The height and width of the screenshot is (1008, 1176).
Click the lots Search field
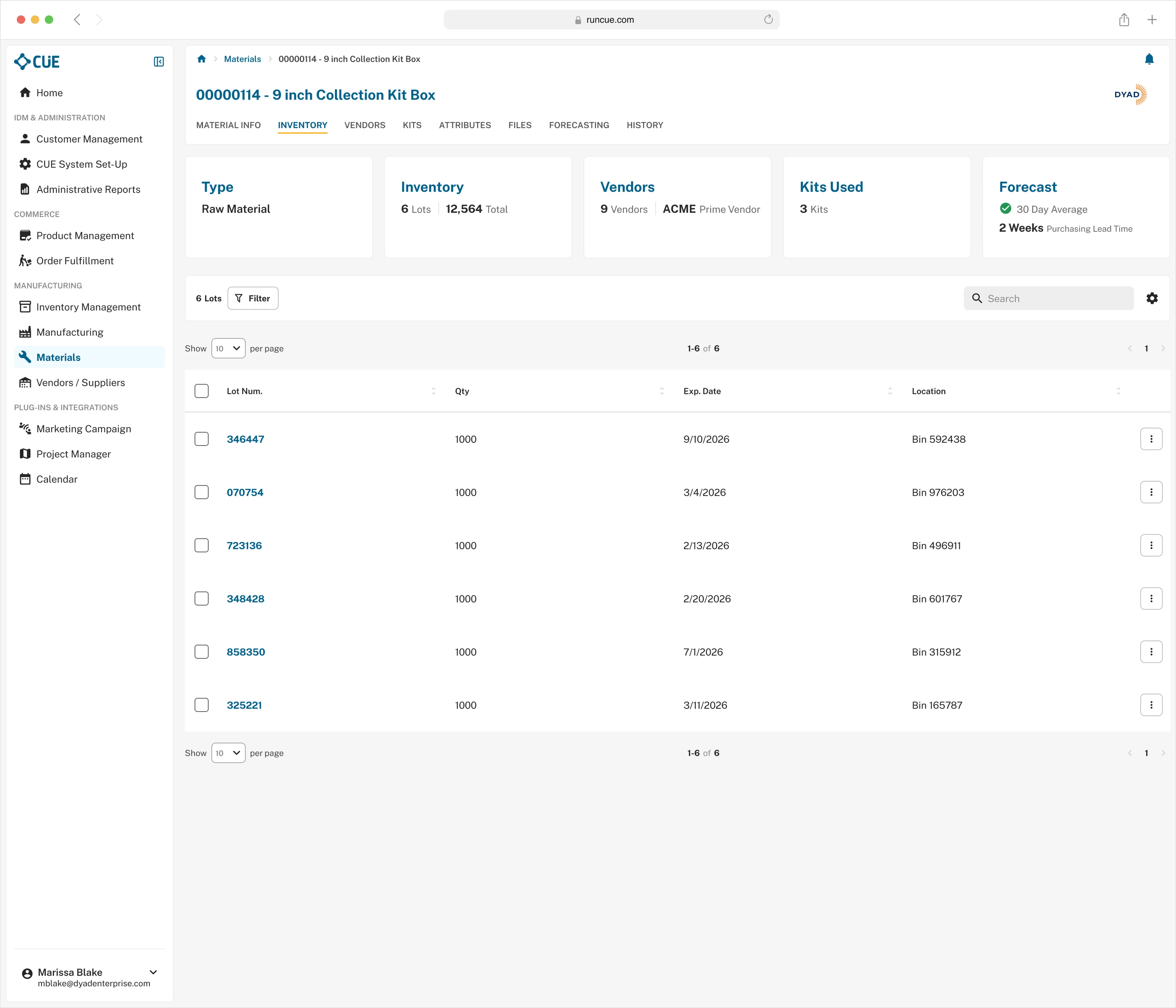[x=1048, y=298]
